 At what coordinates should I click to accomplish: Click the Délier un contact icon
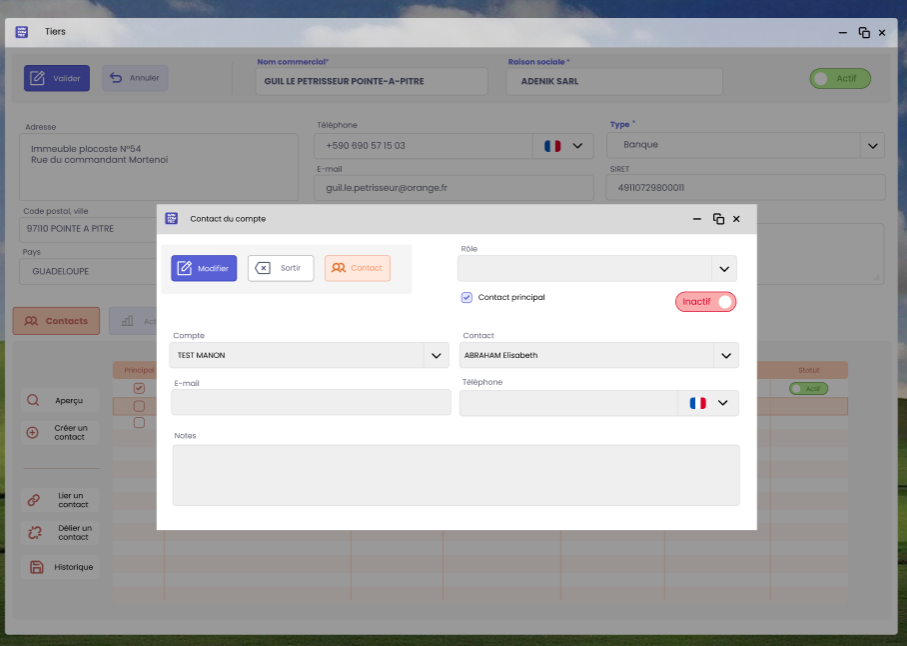click(x=34, y=532)
